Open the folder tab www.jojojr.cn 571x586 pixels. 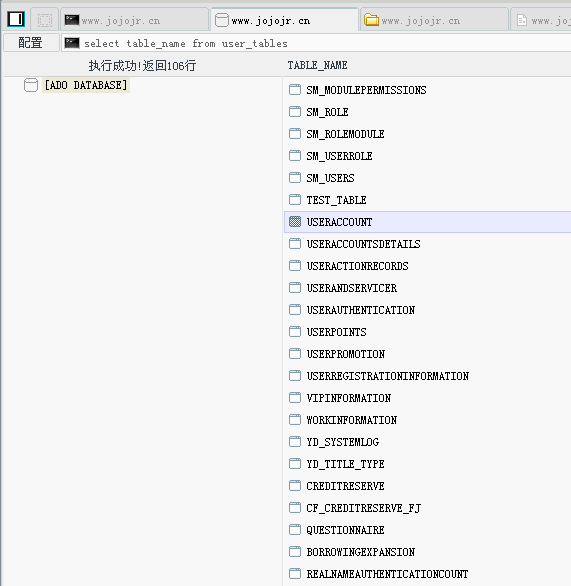434,20
